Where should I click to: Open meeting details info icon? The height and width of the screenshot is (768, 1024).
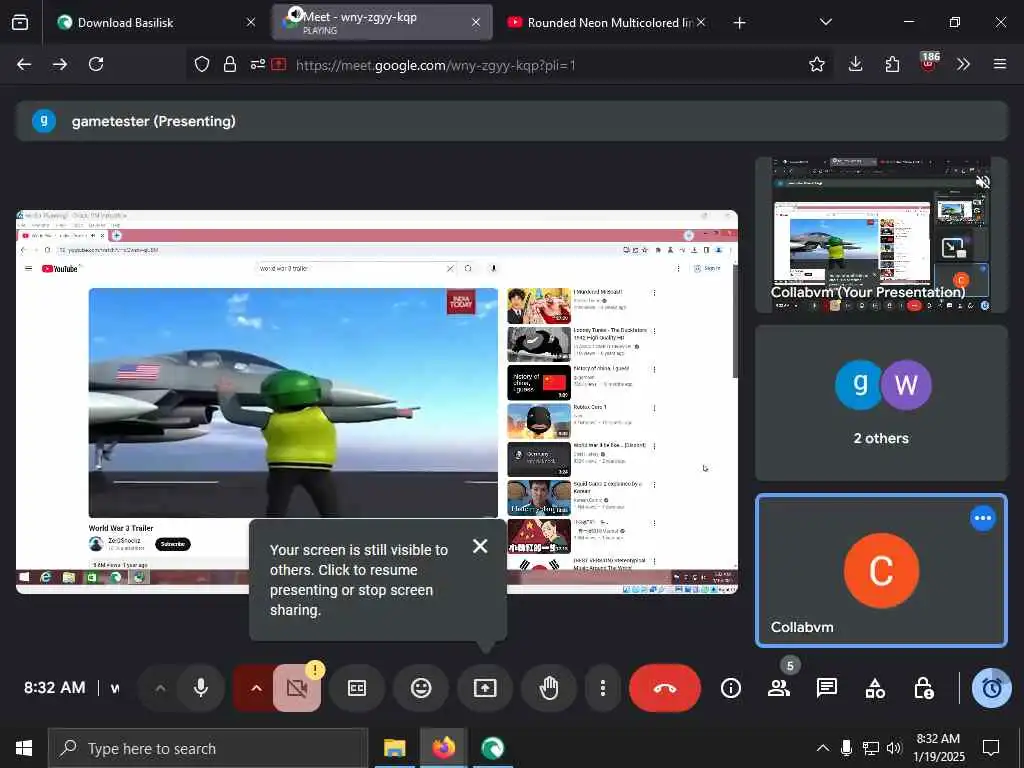(731, 688)
